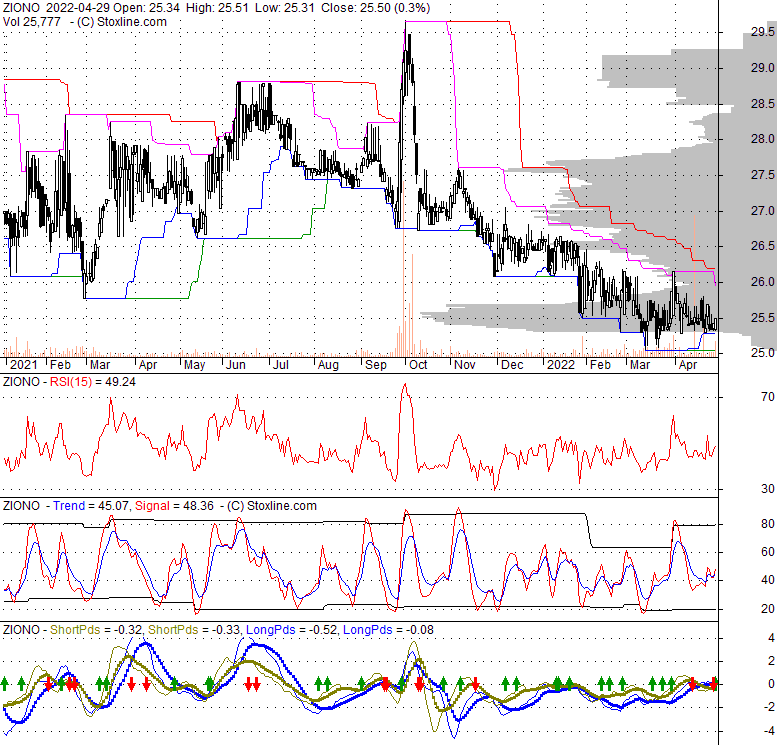This screenshot has height=746, width=778.
Task: Click the 20 level on Trend panel
Action: (768, 609)
